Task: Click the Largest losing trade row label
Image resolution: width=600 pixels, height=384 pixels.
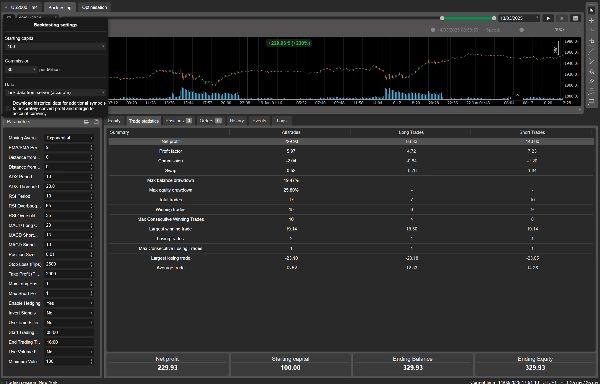Action: (x=171, y=258)
